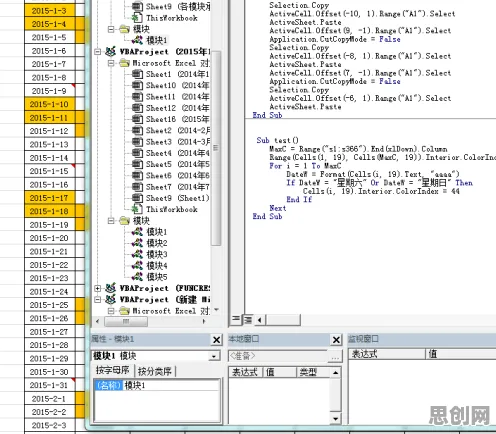Image resolution: width=496 pixels, height=434 pixels.
Task: Click the "Next" line in test procedure
Action: [x=278, y=208]
